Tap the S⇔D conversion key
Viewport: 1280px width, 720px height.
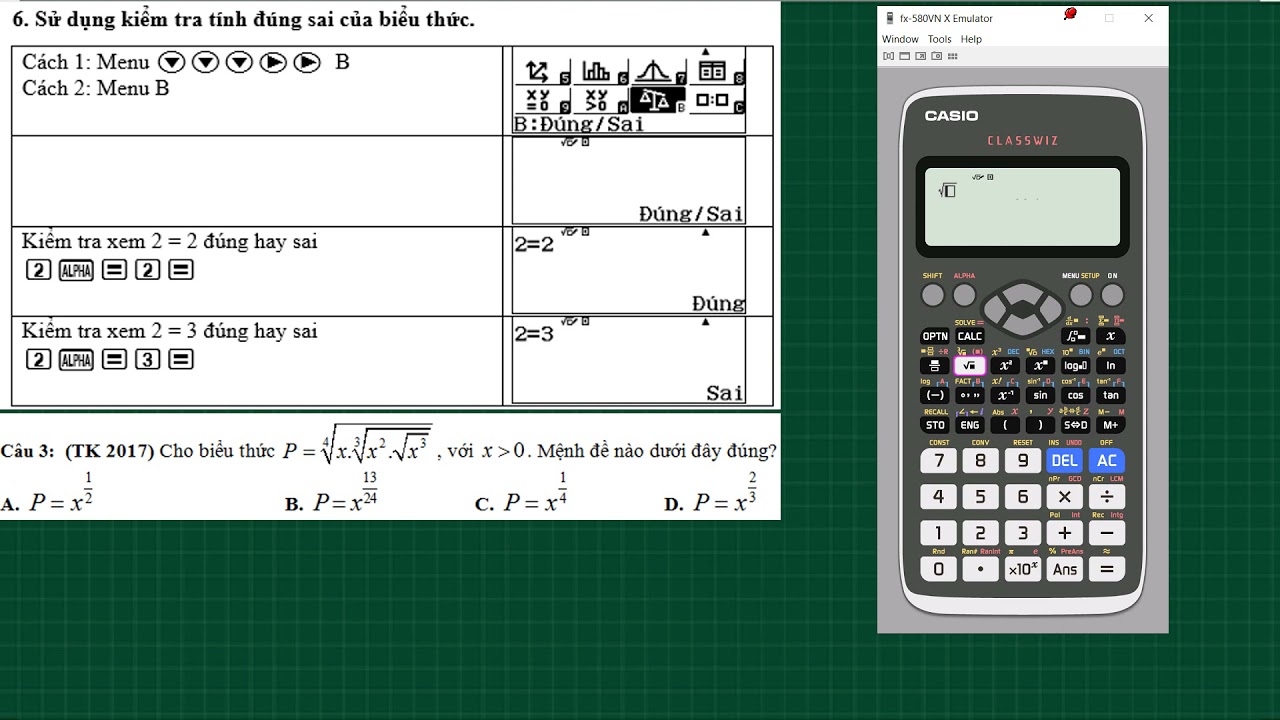[x=1075, y=425]
